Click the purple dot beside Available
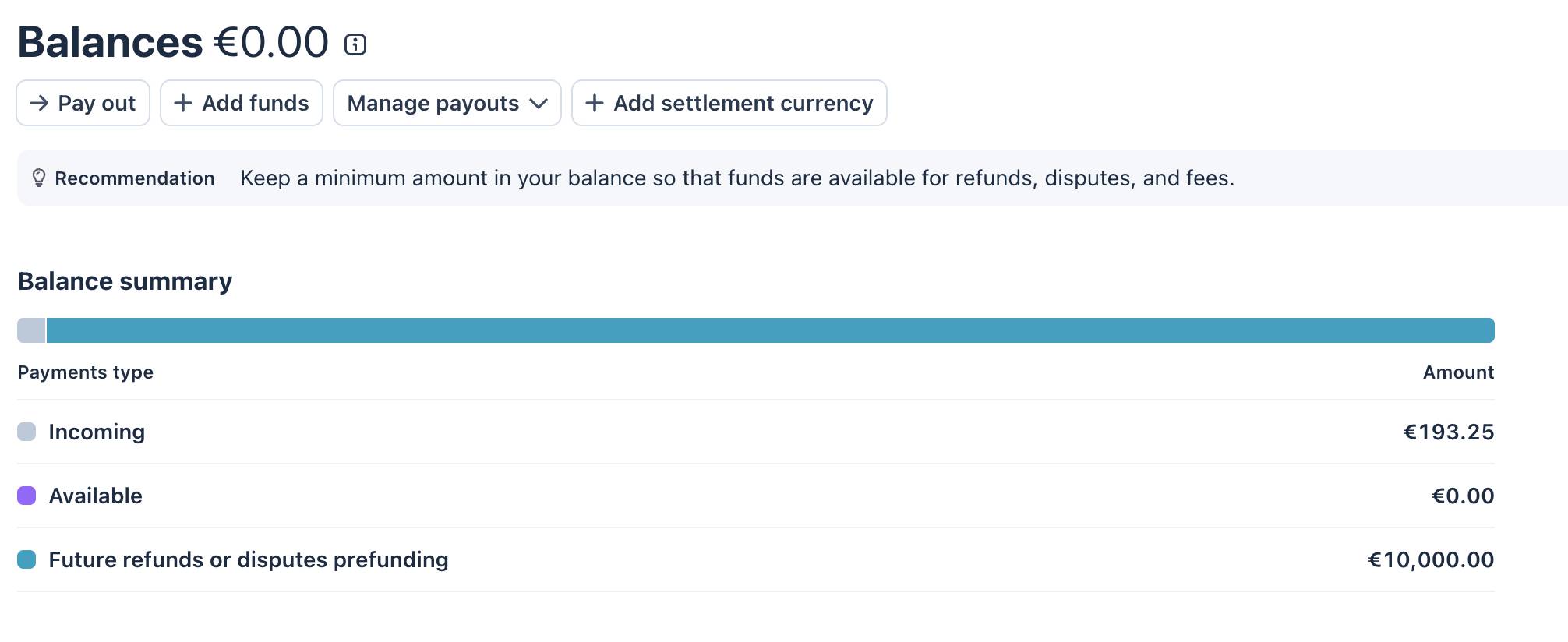 point(27,496)
